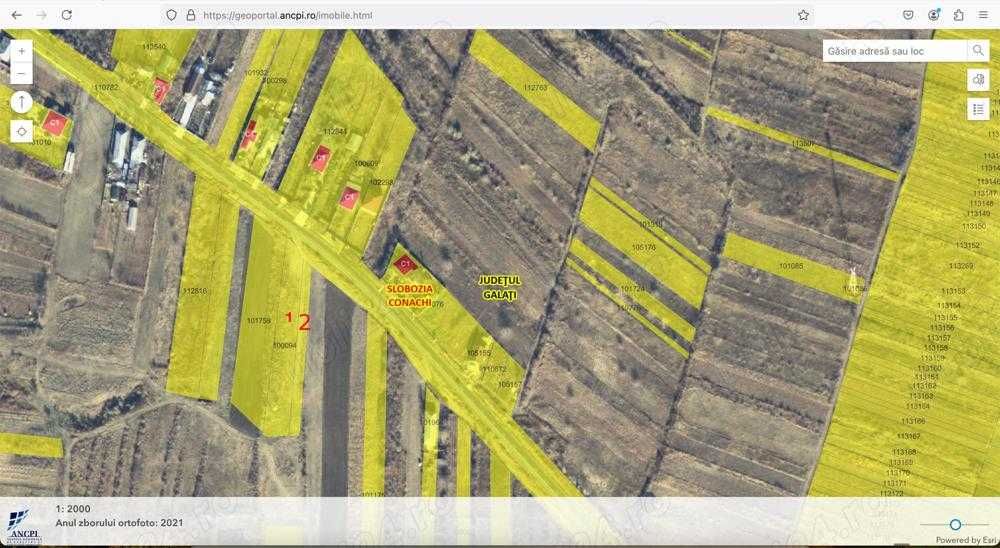This screenshot has height=548, width=1000.
Task: Zoom out the map with minus button
Action: point(22,73)
